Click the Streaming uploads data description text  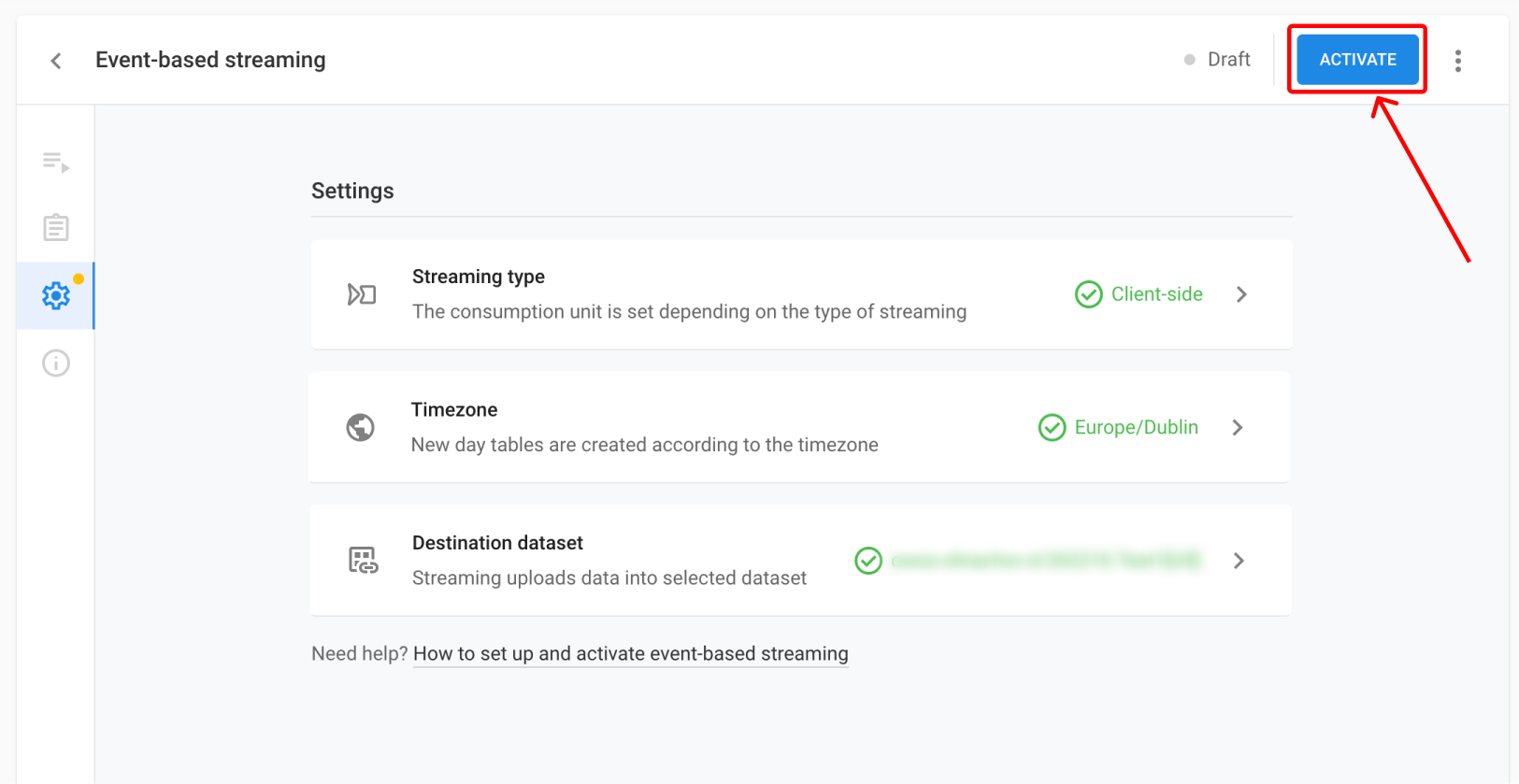[x=609, y=578]
